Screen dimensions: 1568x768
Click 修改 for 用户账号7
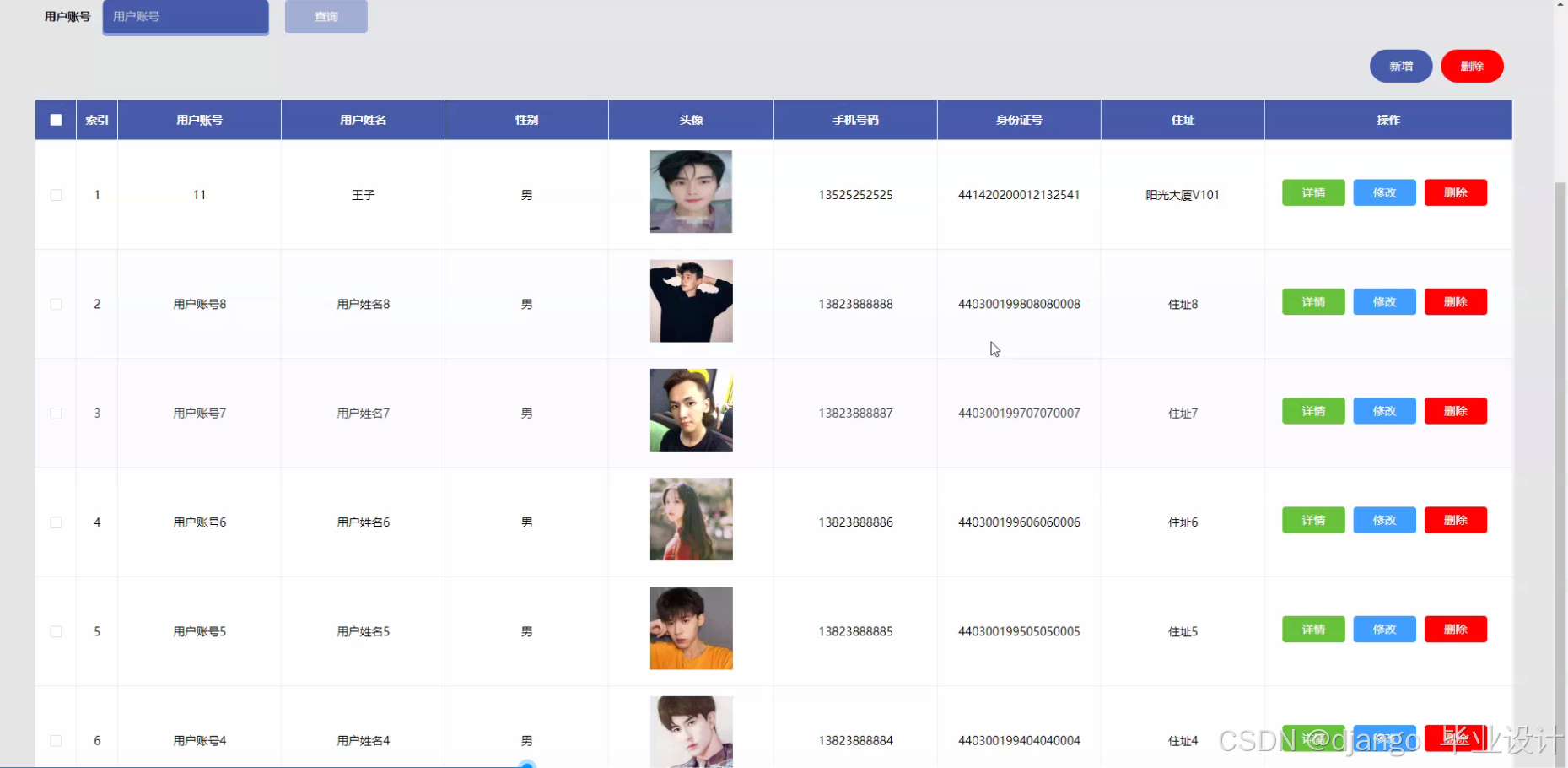pos(1384,411)
